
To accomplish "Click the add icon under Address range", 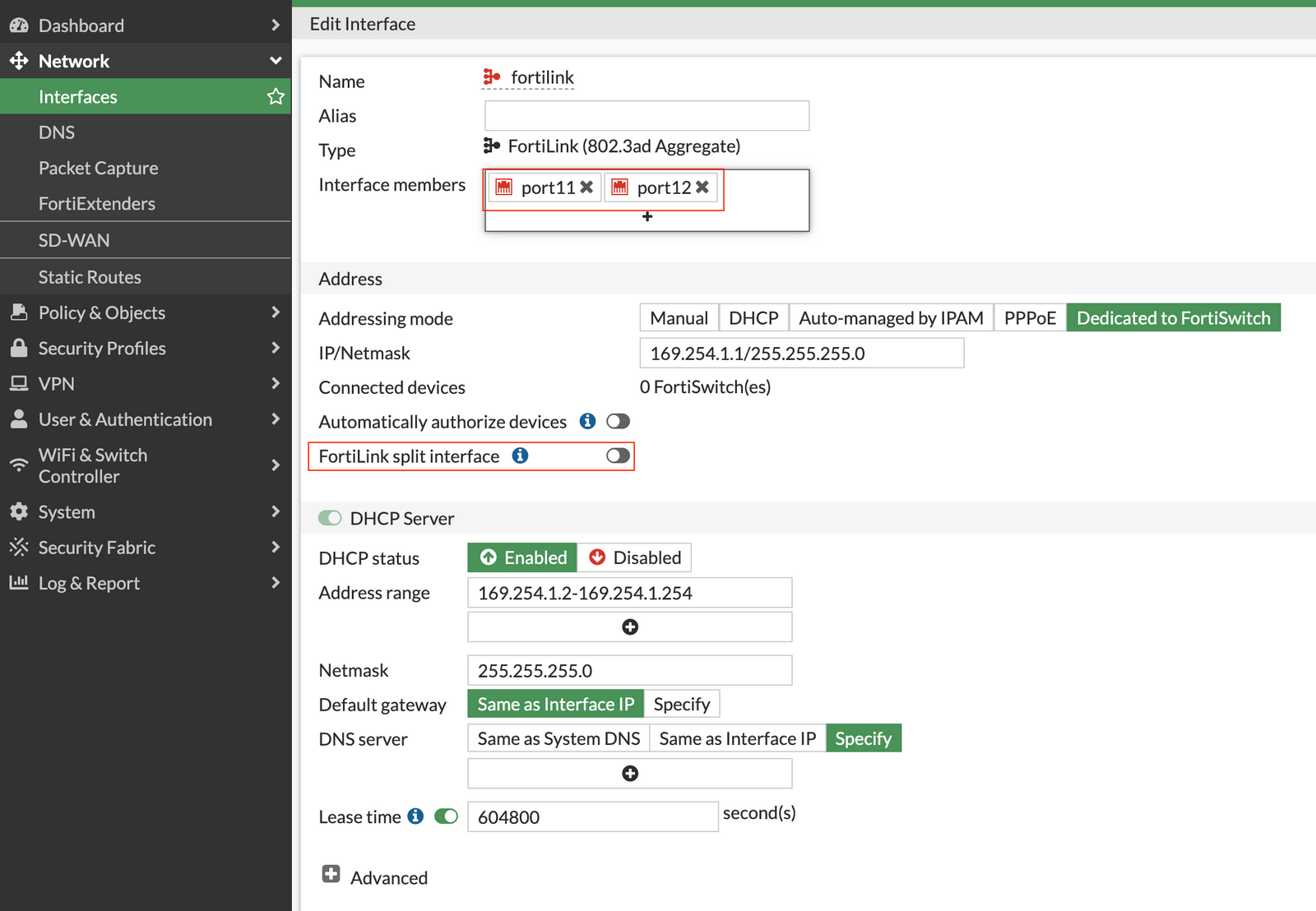I will click(x=629, y=627).
